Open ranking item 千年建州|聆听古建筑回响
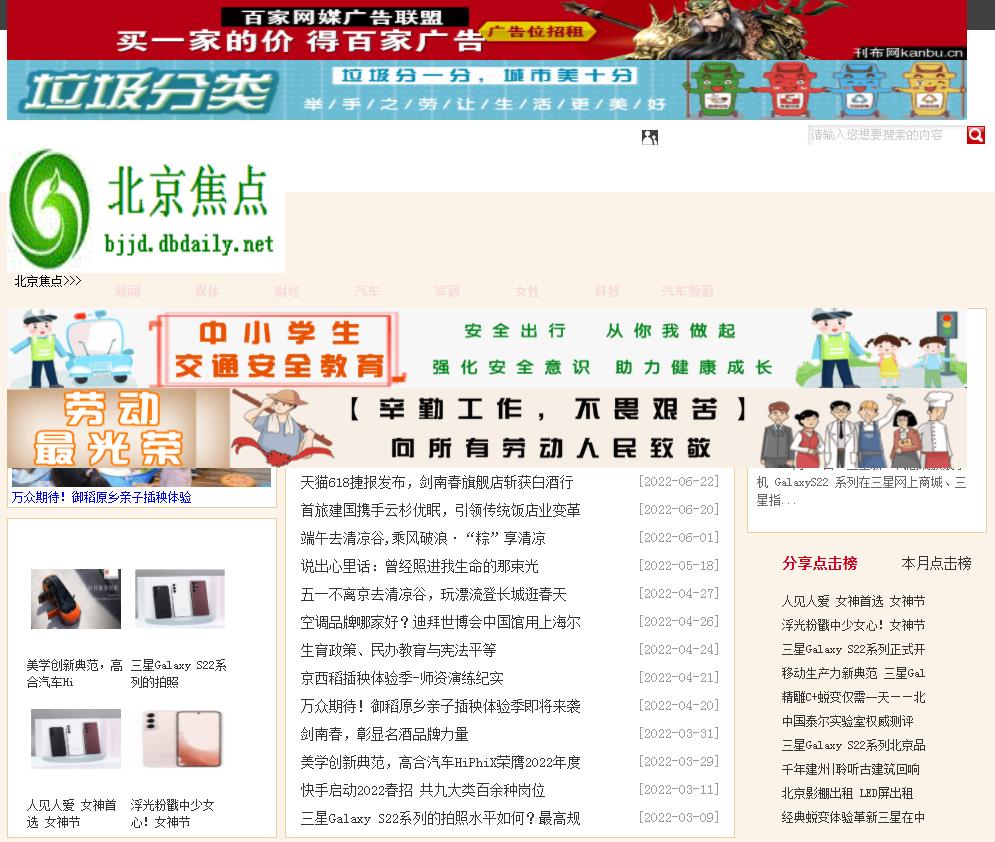995x842 pixels. [850, 769]
